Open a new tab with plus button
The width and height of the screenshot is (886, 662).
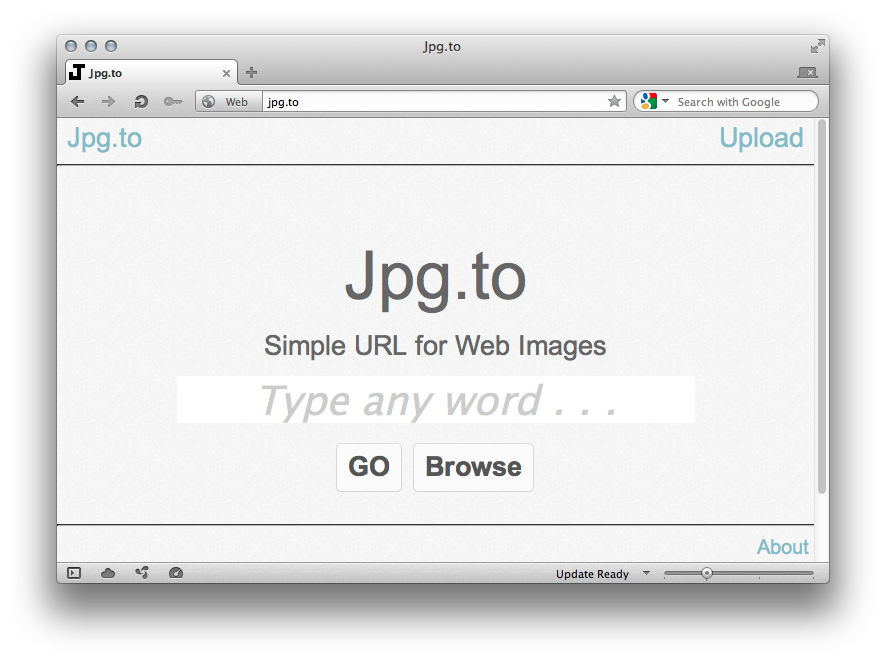[x=252, y=72]
